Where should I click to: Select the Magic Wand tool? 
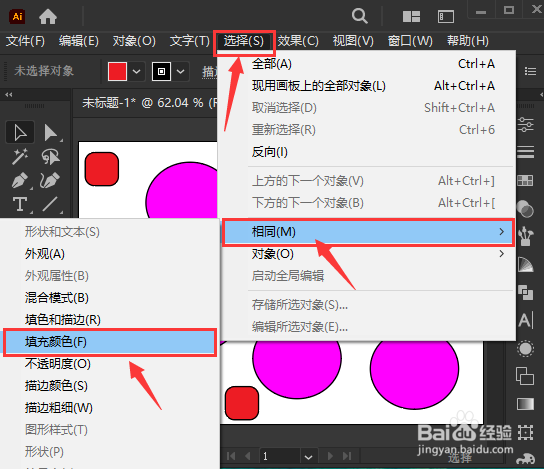(20, 156)
